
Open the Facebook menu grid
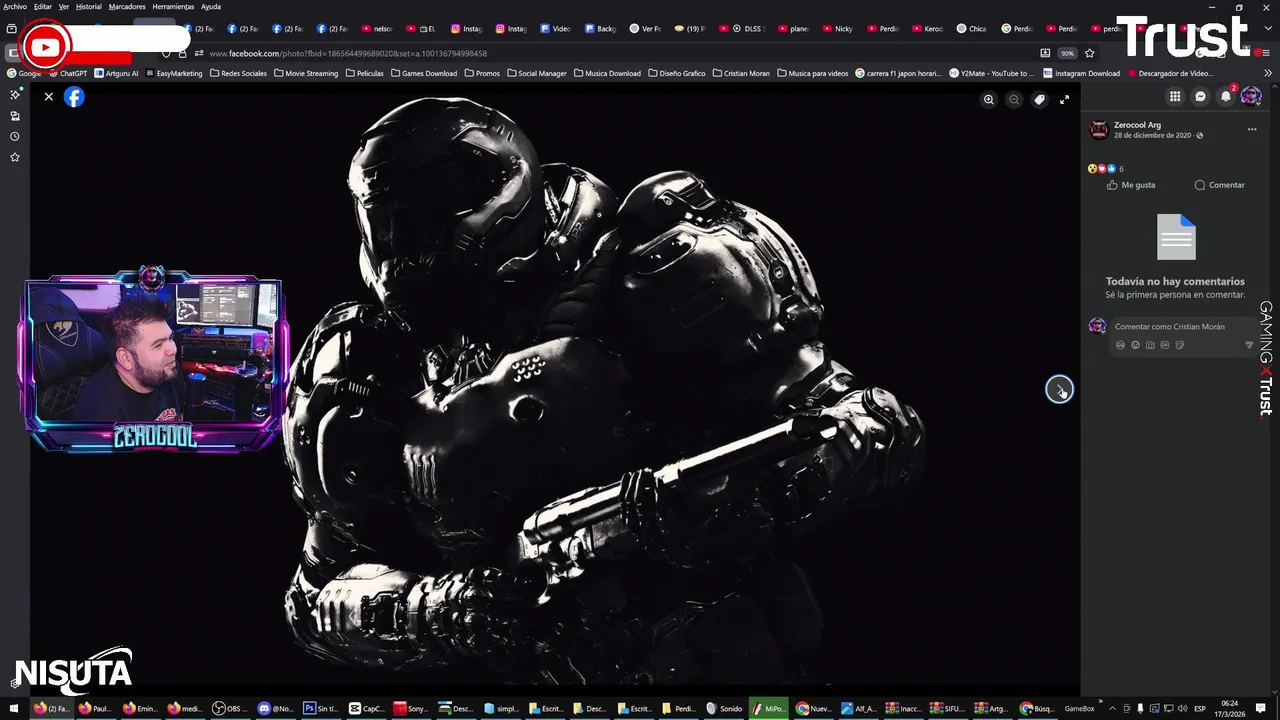coord(1175,96)
